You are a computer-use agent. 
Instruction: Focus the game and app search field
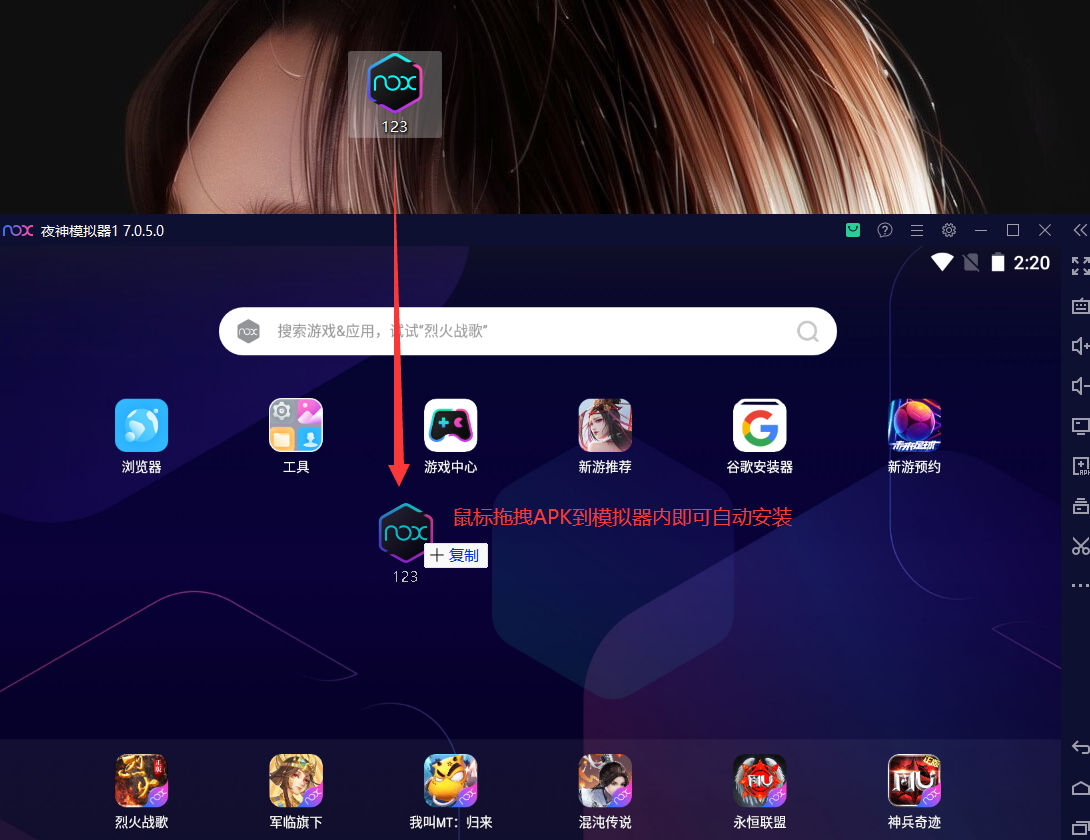(528, 331)
